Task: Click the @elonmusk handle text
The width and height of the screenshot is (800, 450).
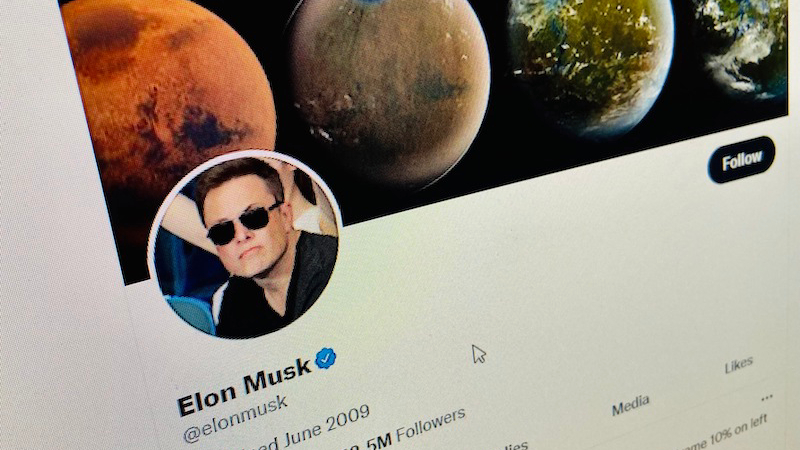Action: 235,419
